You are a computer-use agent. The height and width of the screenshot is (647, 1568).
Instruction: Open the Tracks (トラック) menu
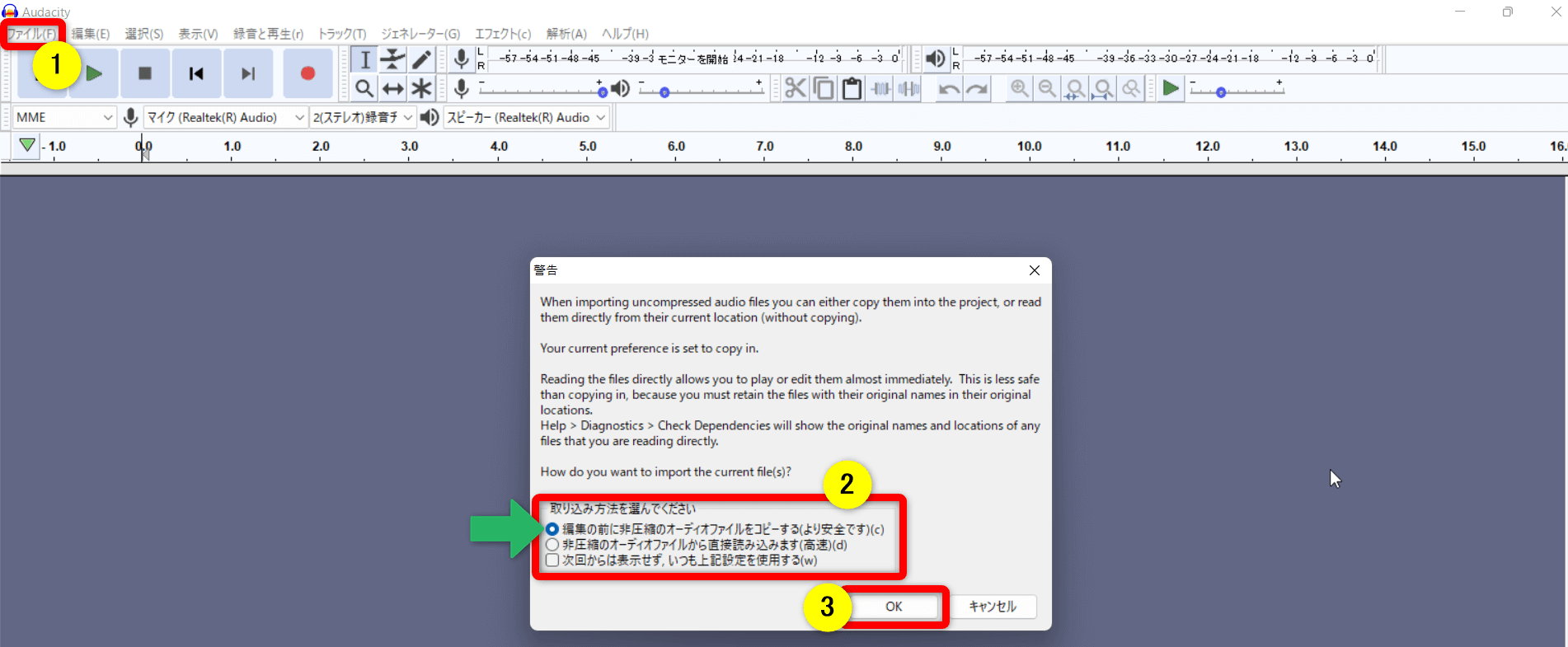click(342, 34)
